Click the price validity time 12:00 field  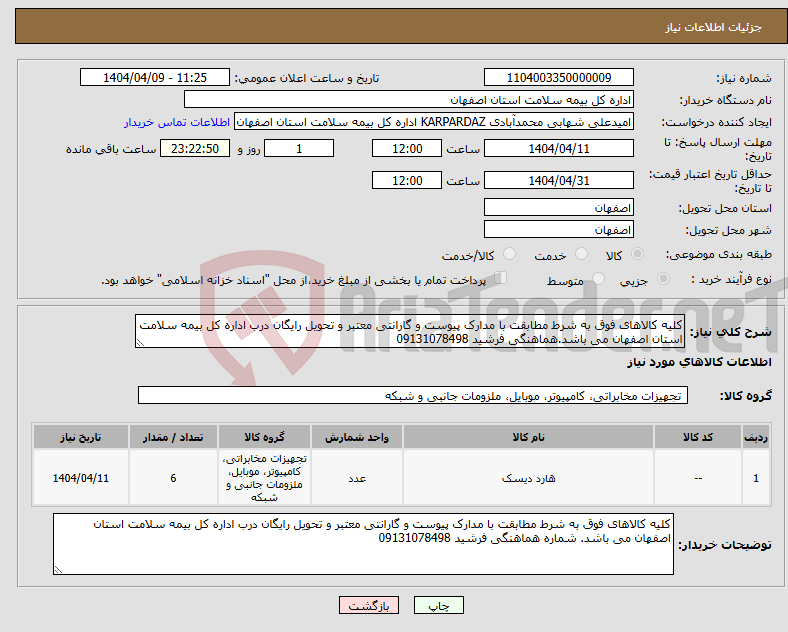pyautogui.click(x=407, y=181)
